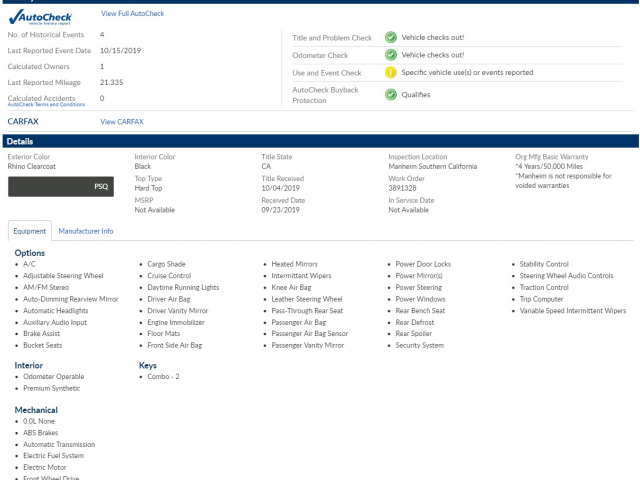Click the 'Trip Computer' option
The image size is (640, 480).
click(x=541, y=299)
